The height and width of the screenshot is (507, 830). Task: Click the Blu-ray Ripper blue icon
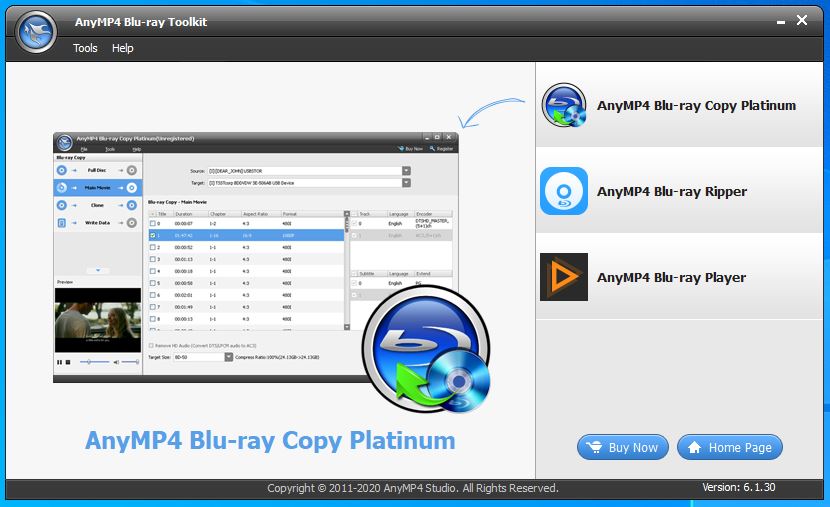coord(564,191)
